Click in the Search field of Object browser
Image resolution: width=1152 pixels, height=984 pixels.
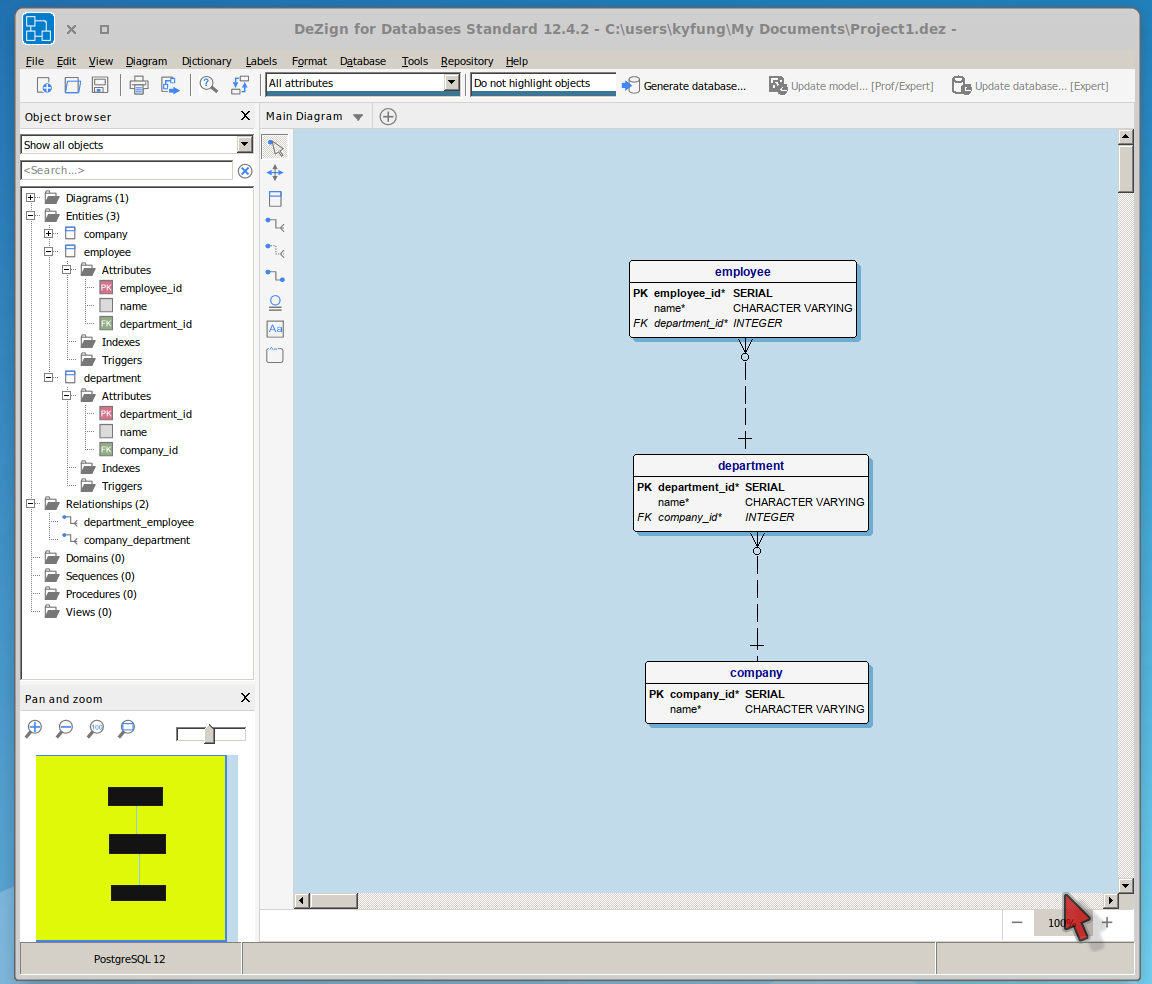pos(125,170)
